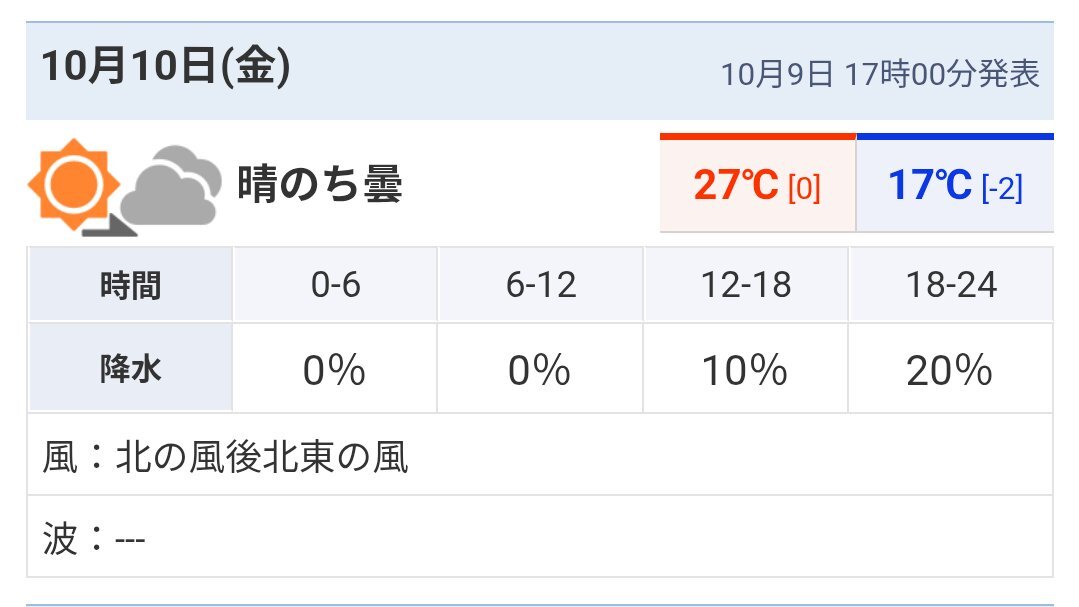1079x607 pixels.
Task: Click the 降水 row header cell
Action: (130, 370)
